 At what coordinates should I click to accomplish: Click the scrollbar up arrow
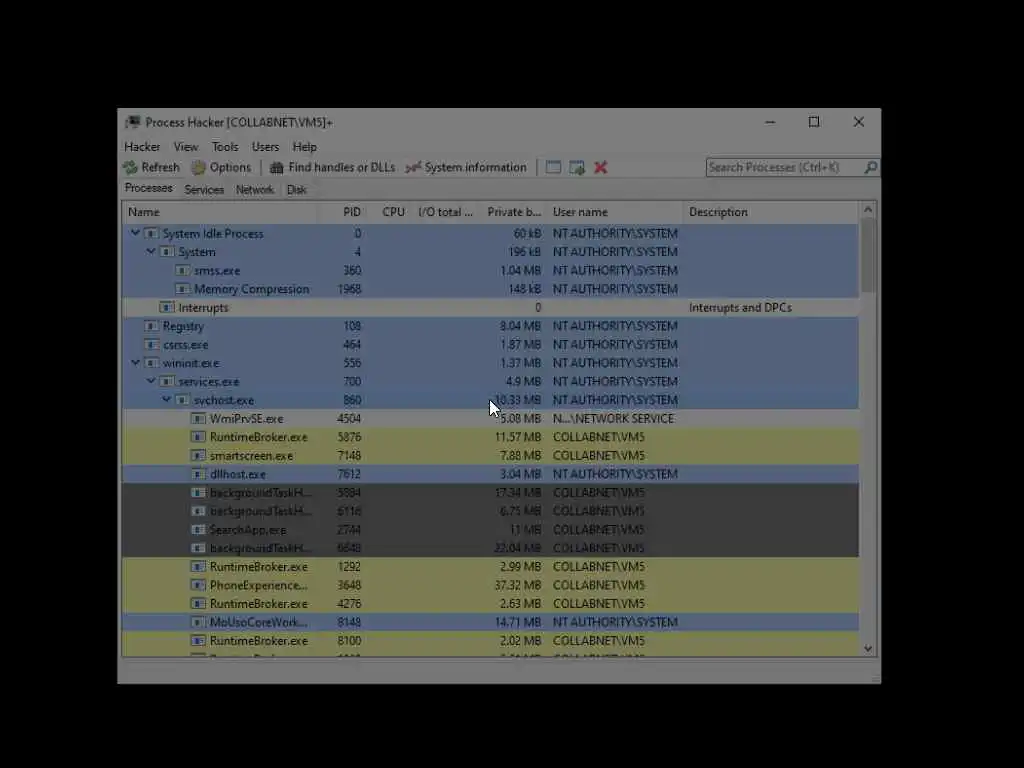coord(867,210)
